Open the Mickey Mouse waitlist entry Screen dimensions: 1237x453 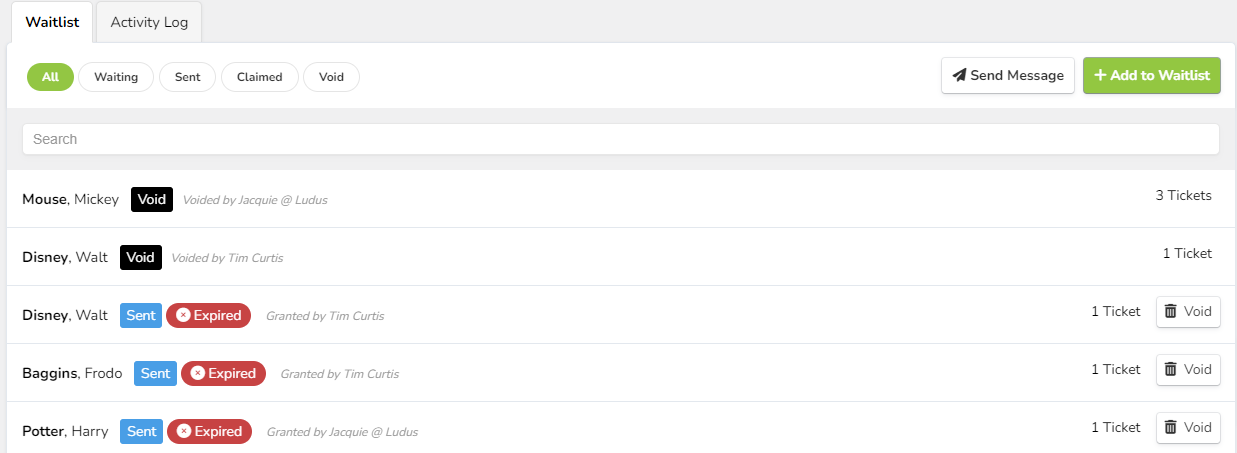coord(70,200)
